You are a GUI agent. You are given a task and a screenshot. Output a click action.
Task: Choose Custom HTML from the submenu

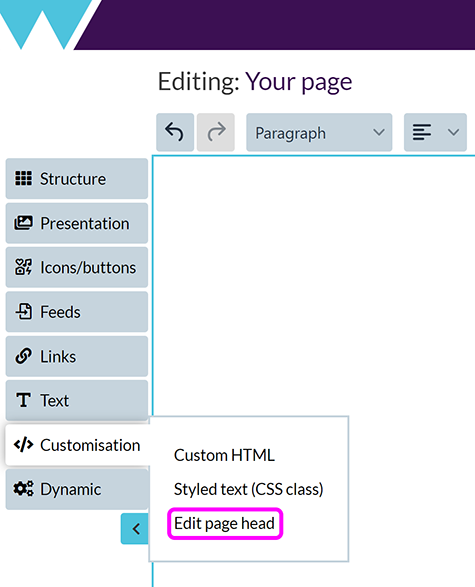[x=224, y=455]
